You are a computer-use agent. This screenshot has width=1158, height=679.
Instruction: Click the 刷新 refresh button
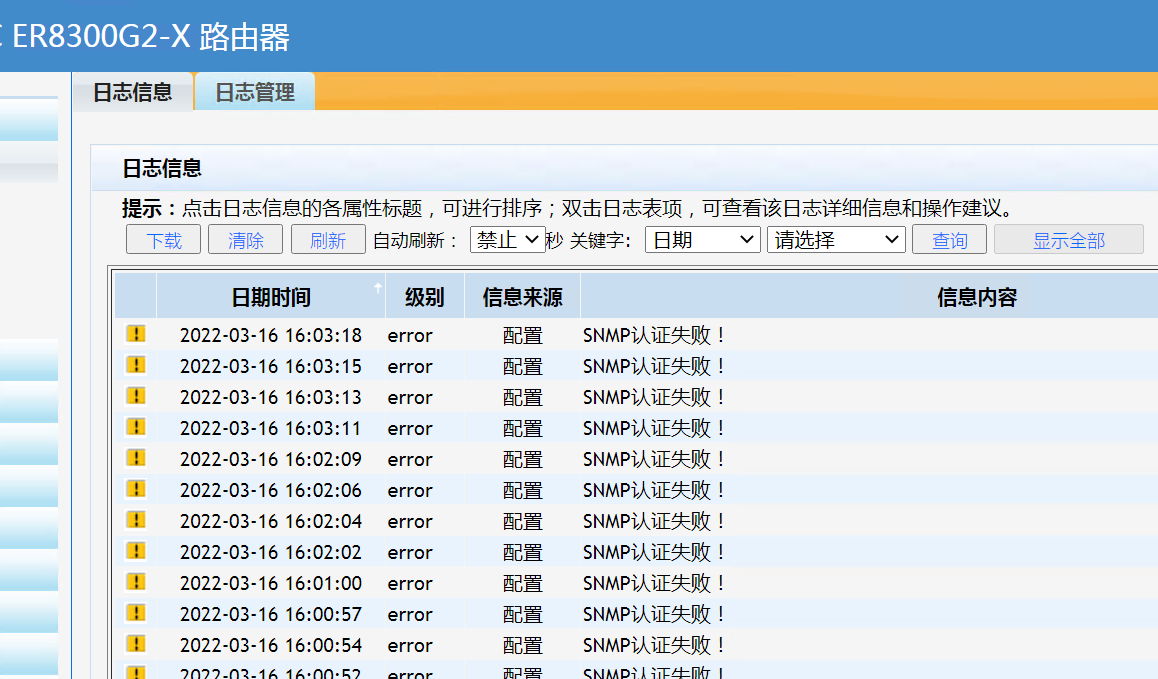click(327, 240)
